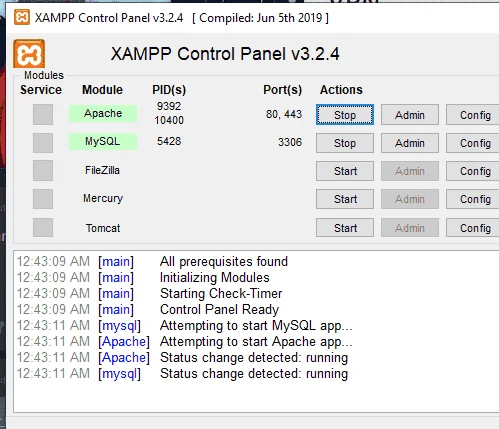Screen dimensions: 499x429
Task: Click the window title bar text
Action: pos(182,18)
